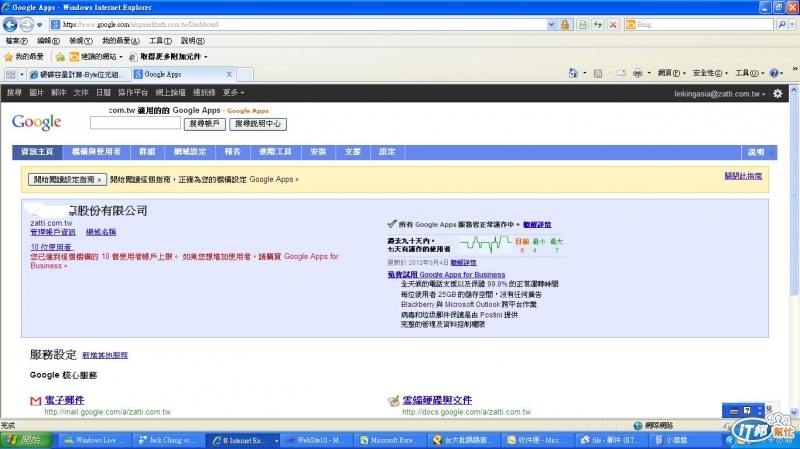Expand 更多 in Google black bar
The width and height of the screenshot is (800, 449).
click(233, 93)
